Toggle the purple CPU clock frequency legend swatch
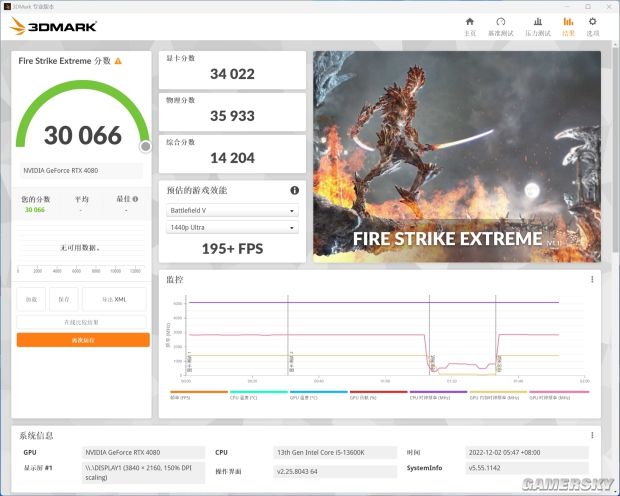 (x=439, y=392)
